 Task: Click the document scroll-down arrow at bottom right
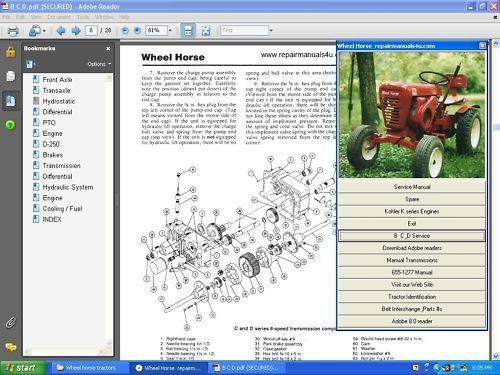pos(496,356)
